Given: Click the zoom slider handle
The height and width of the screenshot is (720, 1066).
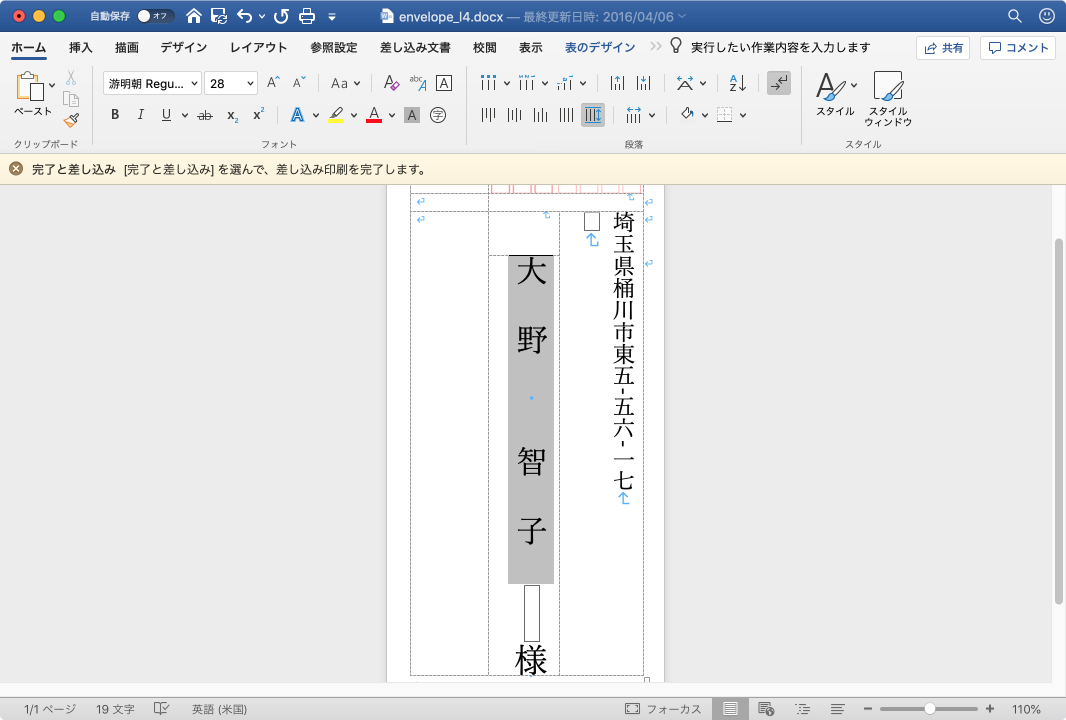Looking at the screenshot, I should point(929,709).
